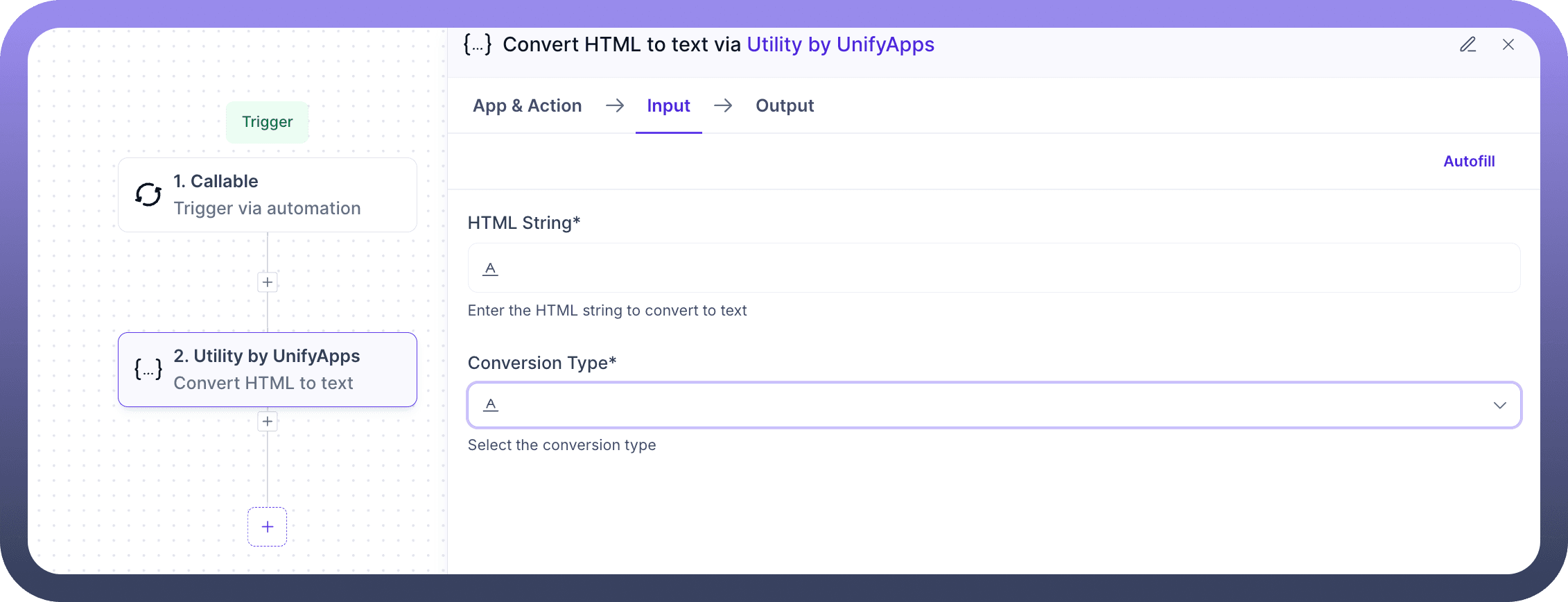Expand the Conversion Type dropdown chevron
This screenshot has width=1568, height=602.
pos(1499,405)
